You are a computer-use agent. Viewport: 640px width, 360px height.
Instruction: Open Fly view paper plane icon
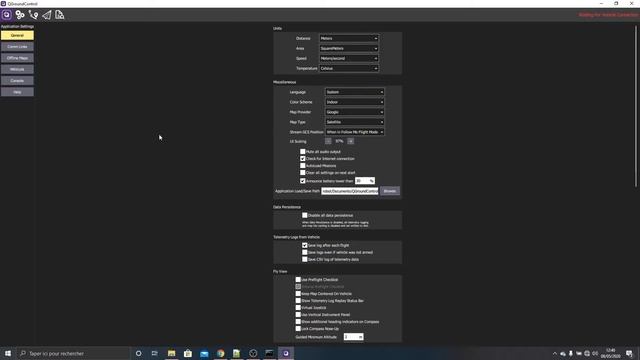click(47, 15)
